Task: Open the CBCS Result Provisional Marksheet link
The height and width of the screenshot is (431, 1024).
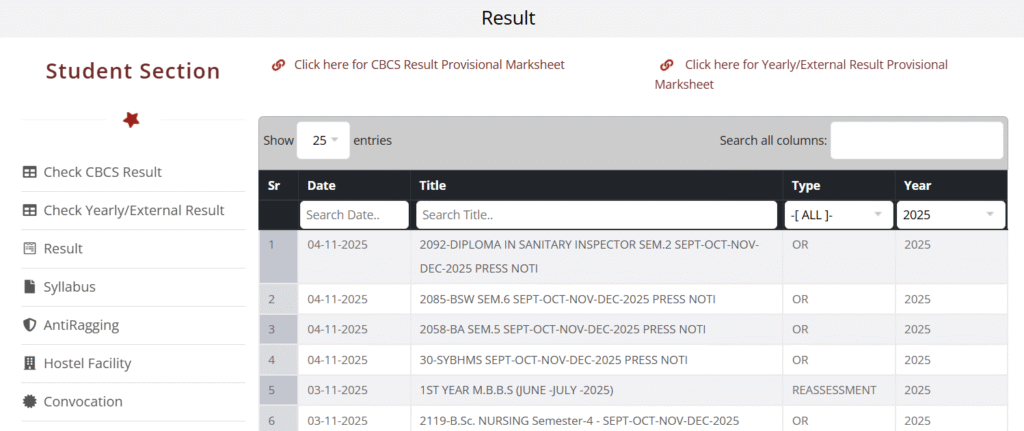Action: pos(429,65)
